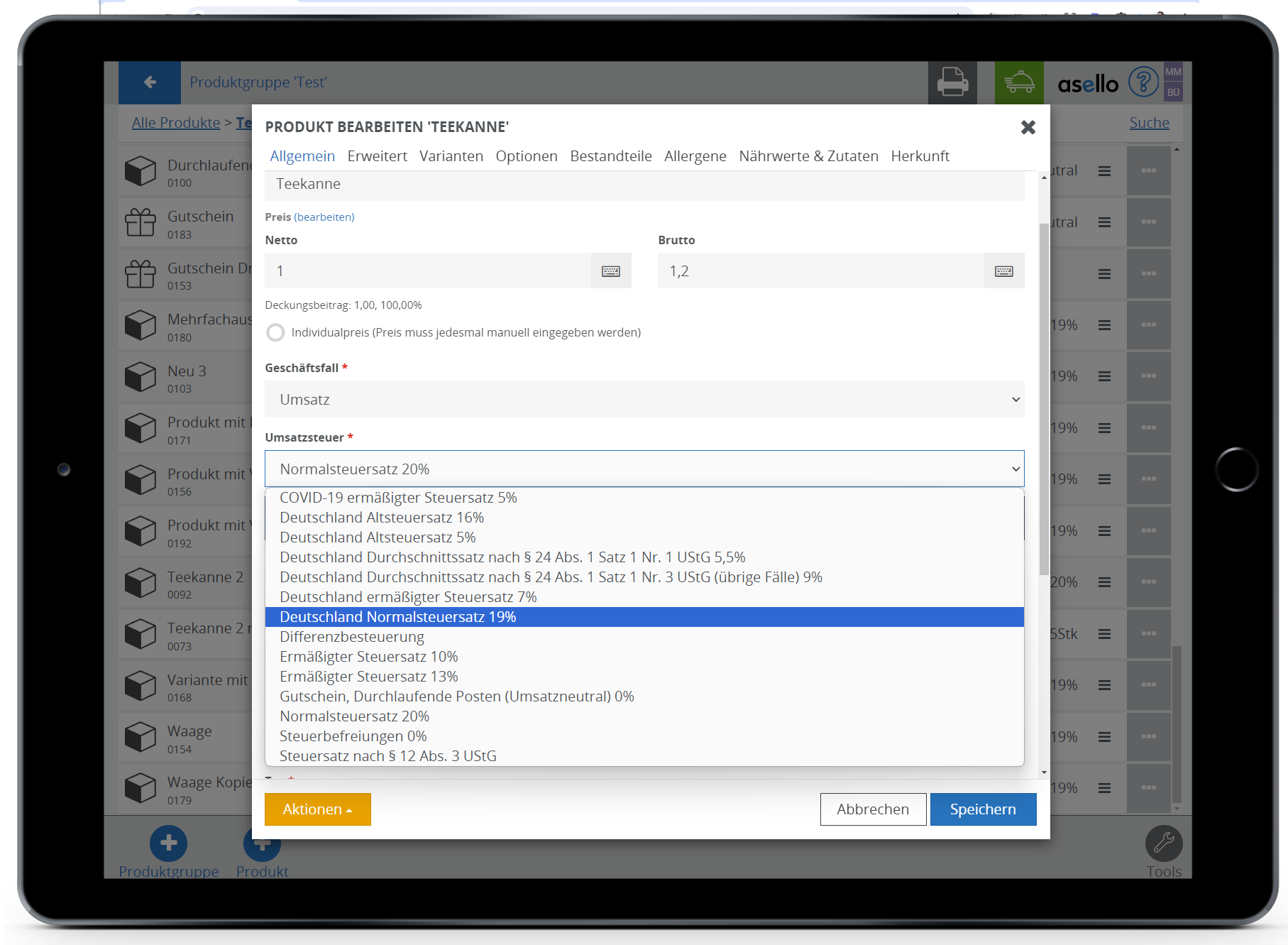Image resolution: width=1288 pixels, height=945 pixels.
Task: Switch to the Varianten tab
Action: pos(451,156)
